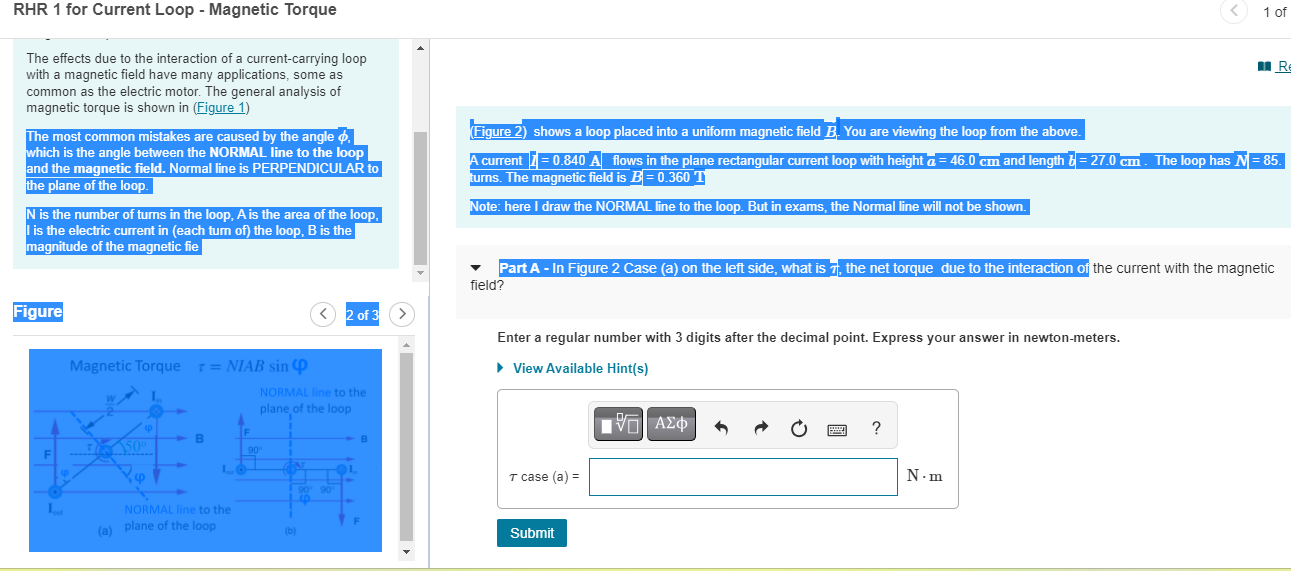The width and height of the screenshot is (1291, 571).
Task: Undo the last answer edit
Action: pyautogui.click(x=721, y=428)
